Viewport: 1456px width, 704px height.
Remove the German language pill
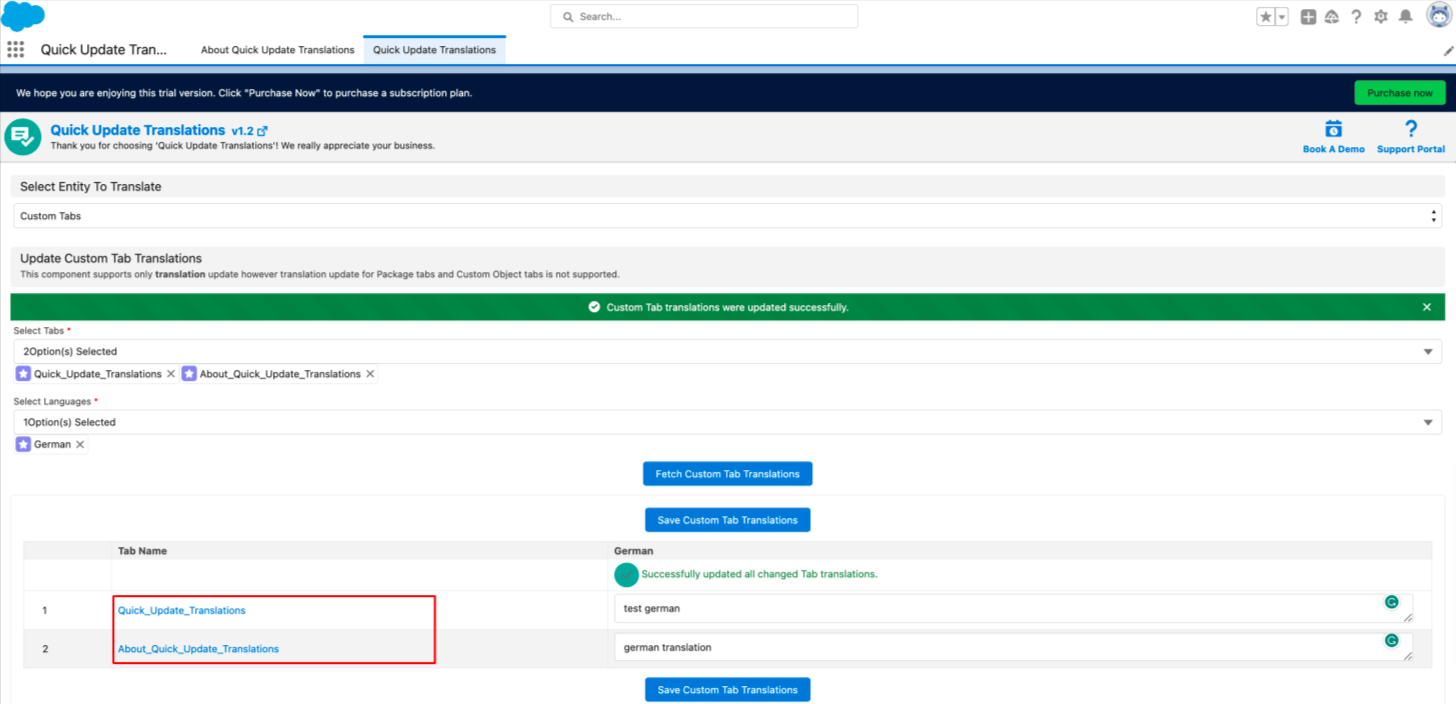pos(80,444)
